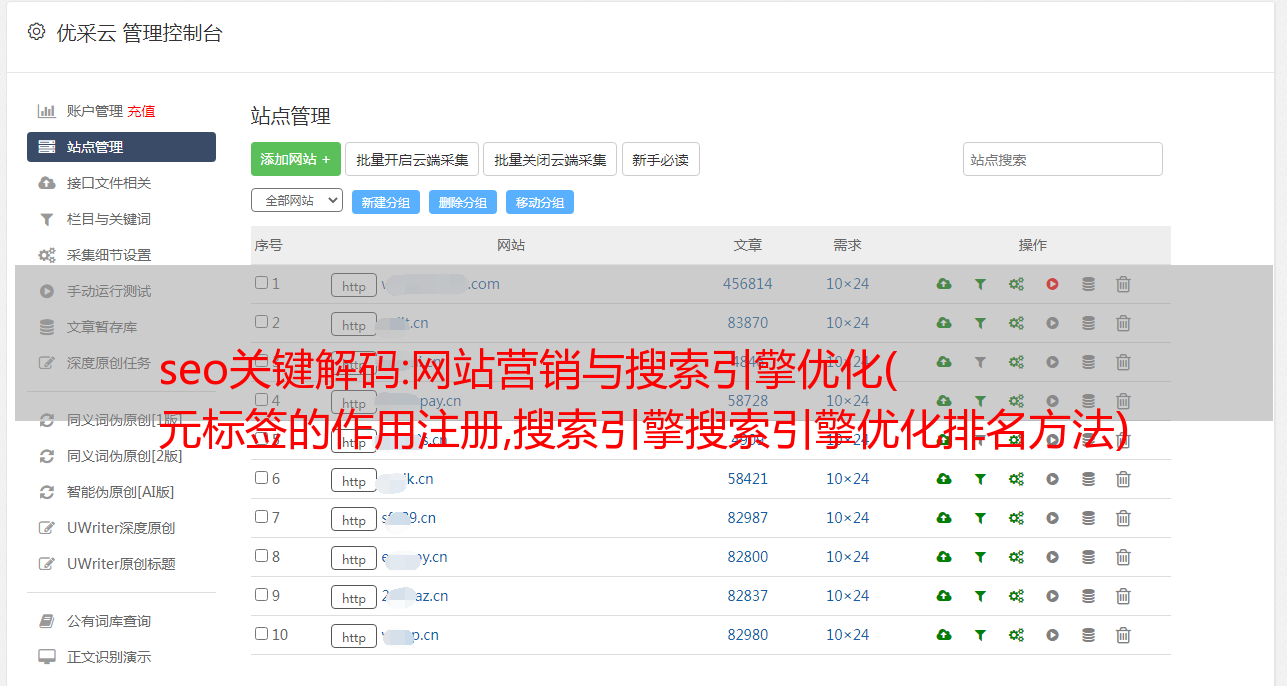The width and height of the screenshot is (1287, 686).
Task: Open 接口文件相关 in the sidebar
Action: [x=108, y=183]
